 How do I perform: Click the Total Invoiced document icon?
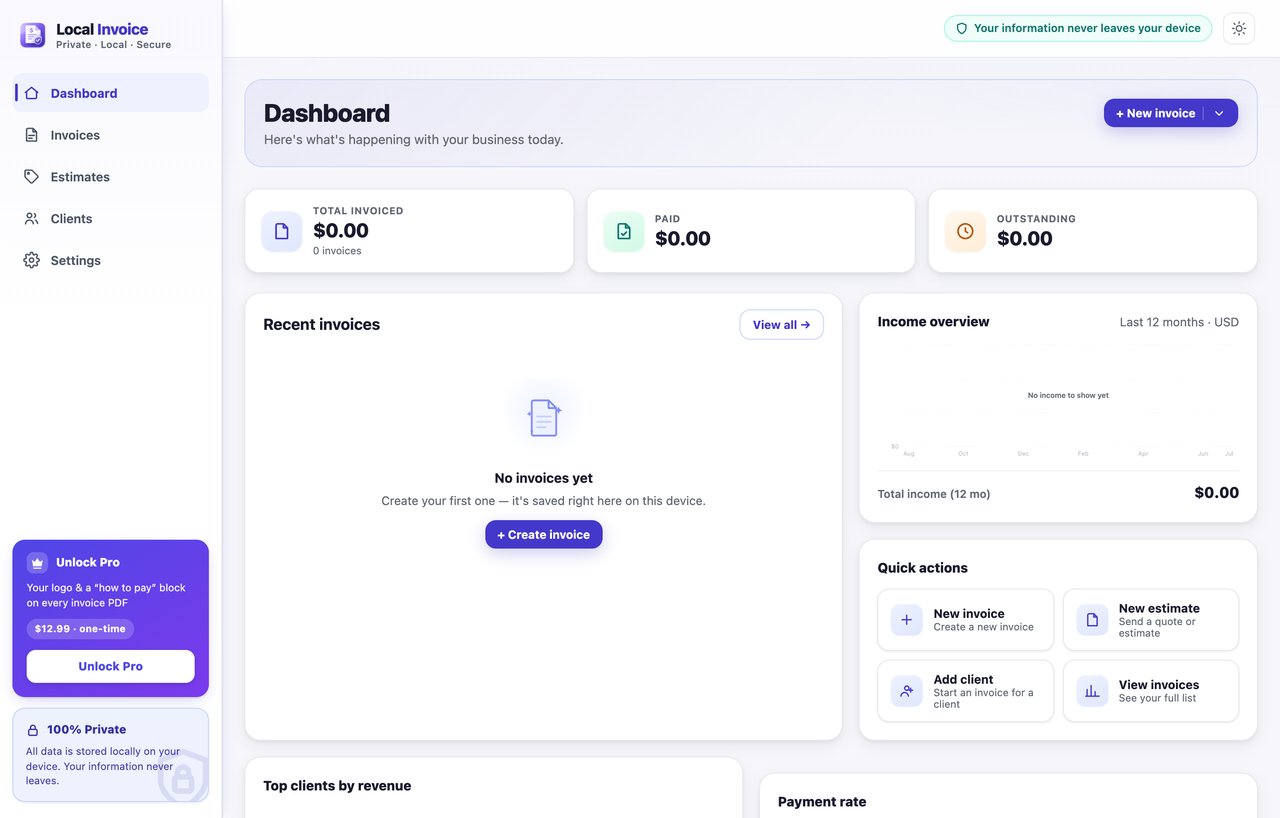point(282,231)
